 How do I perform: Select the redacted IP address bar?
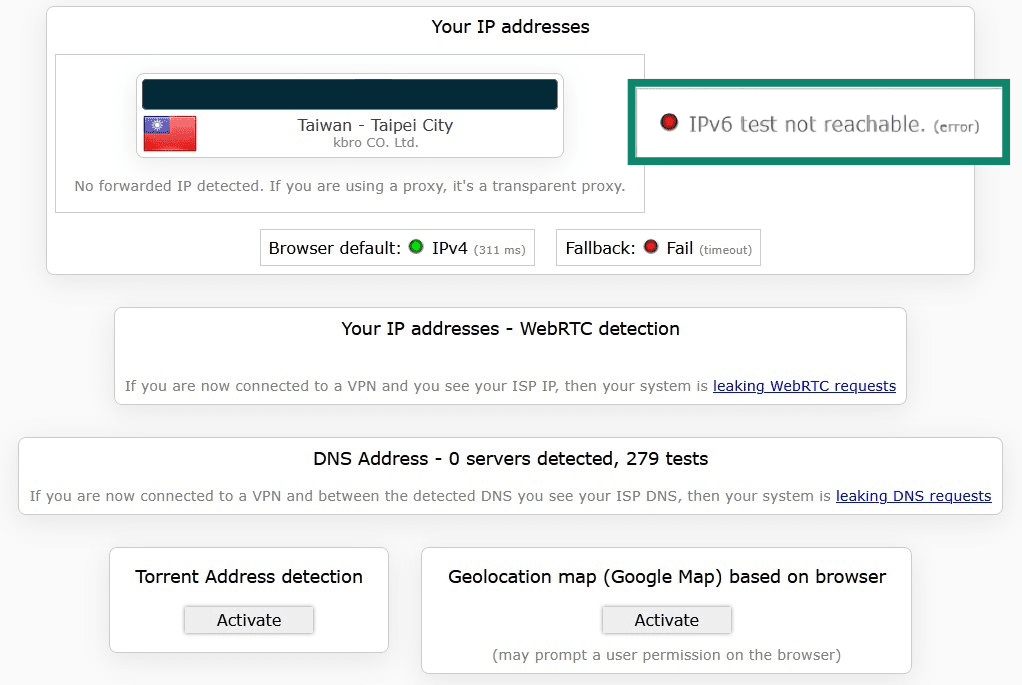(350, 92)
